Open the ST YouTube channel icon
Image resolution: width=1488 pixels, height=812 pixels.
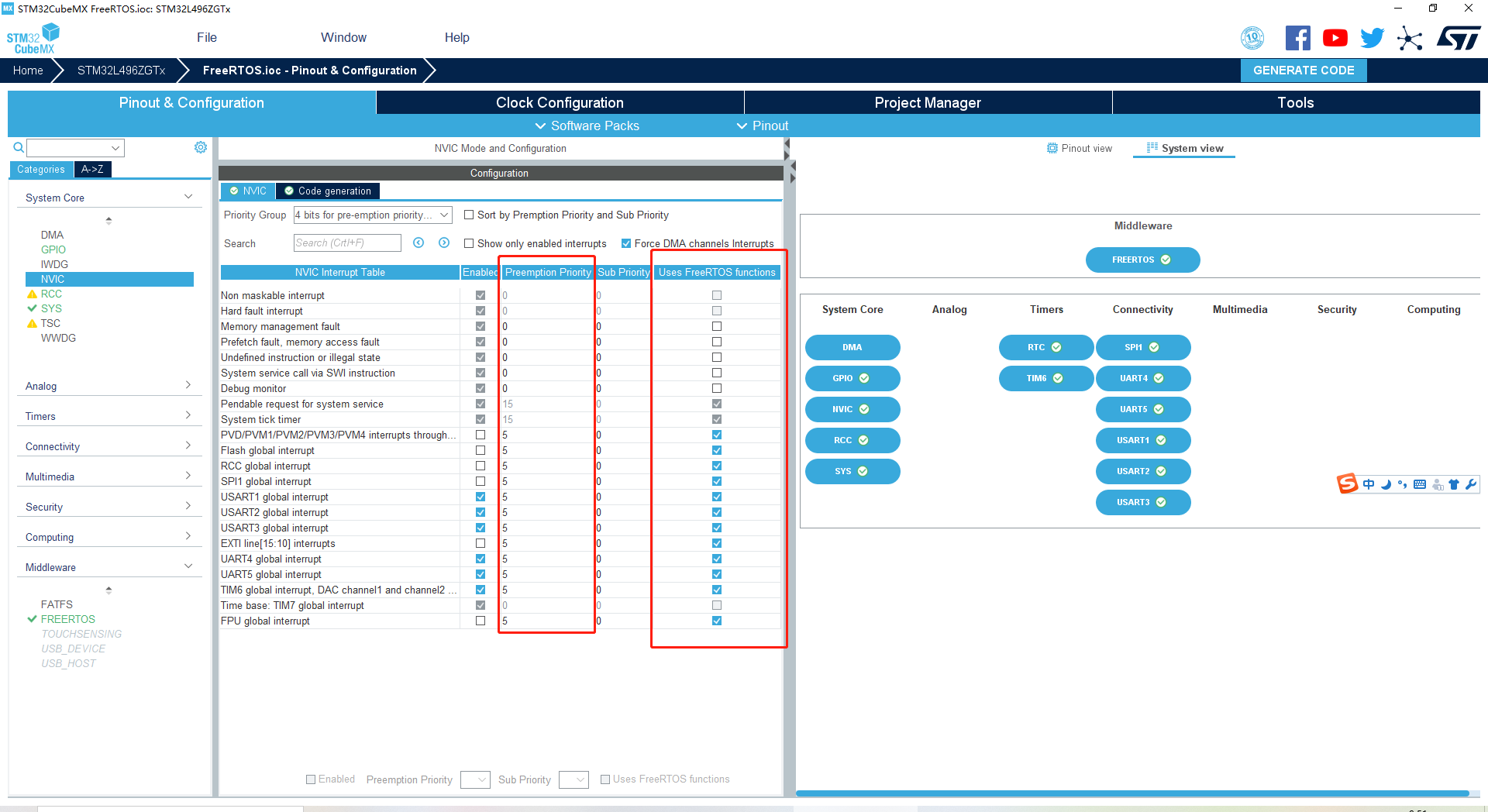[1335, 38]
